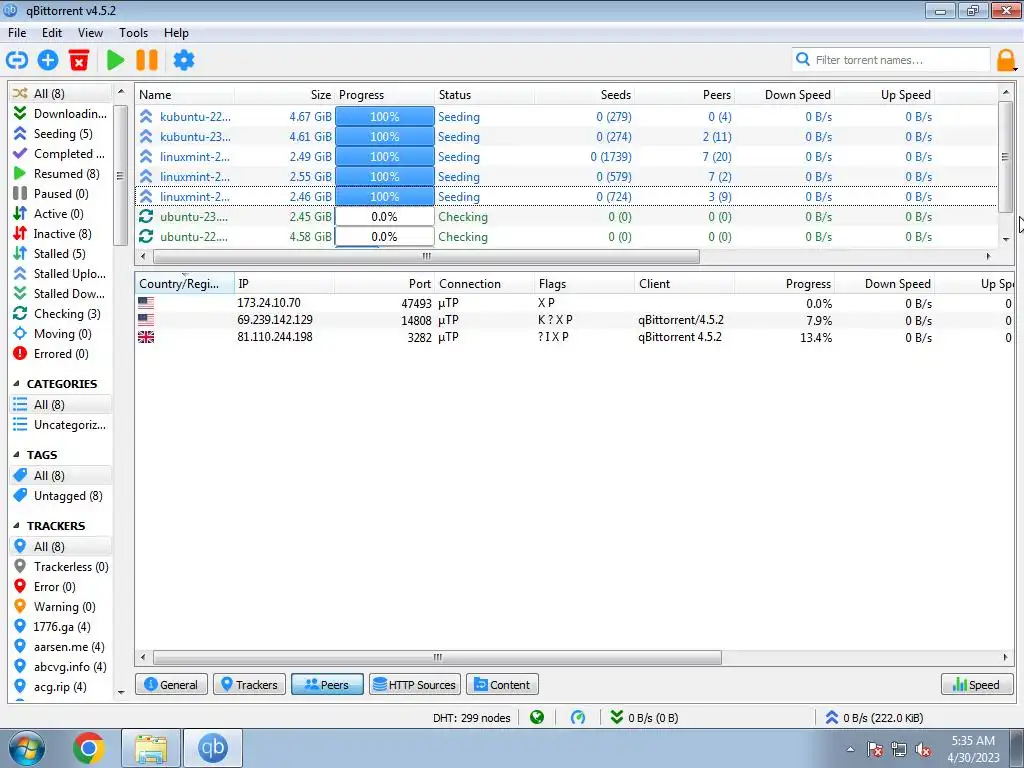1024x768 pixels.
Task: Open Options via the blue gear icon
Action: tap(184, 60)
